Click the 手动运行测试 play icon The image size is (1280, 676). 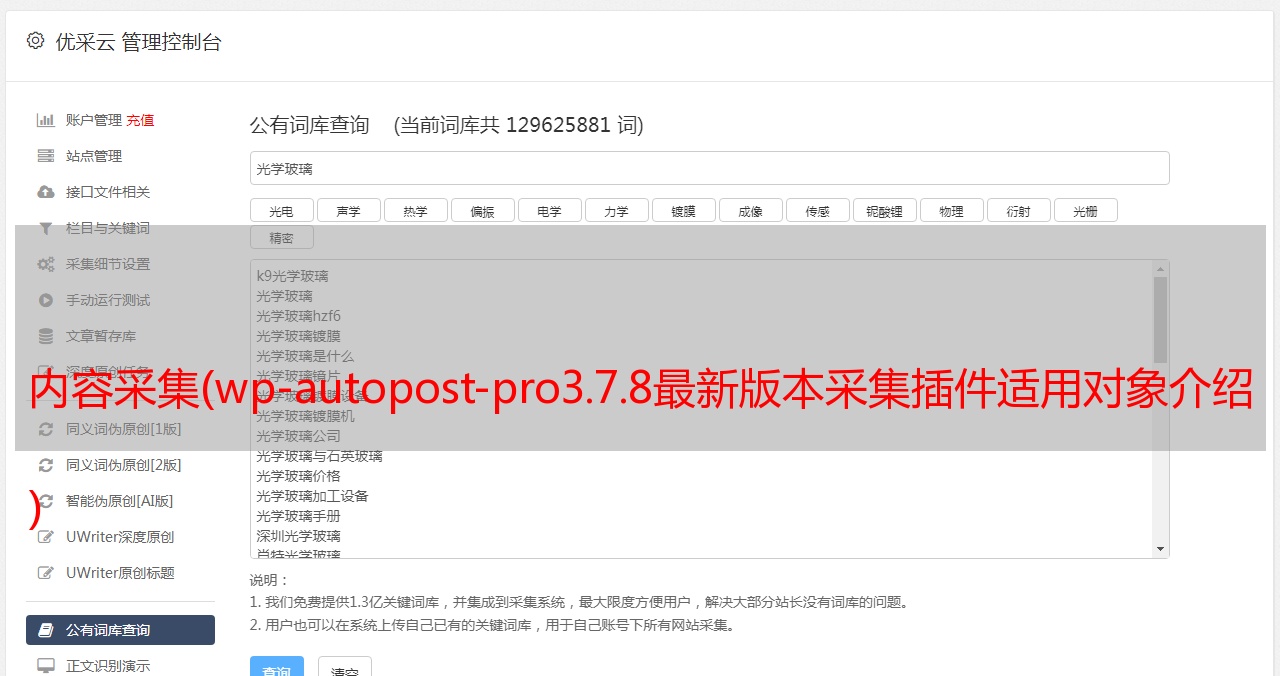(x=46, y=300)
